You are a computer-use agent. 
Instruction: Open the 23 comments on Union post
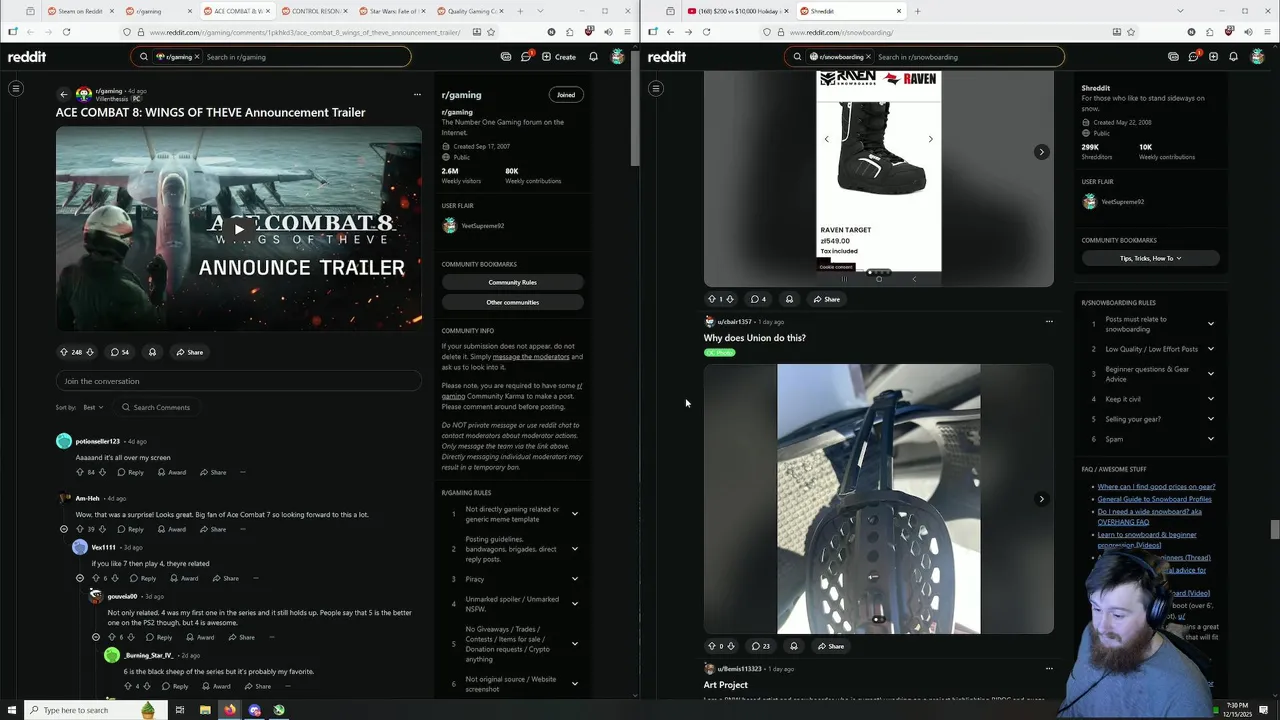tap(760, 646)
